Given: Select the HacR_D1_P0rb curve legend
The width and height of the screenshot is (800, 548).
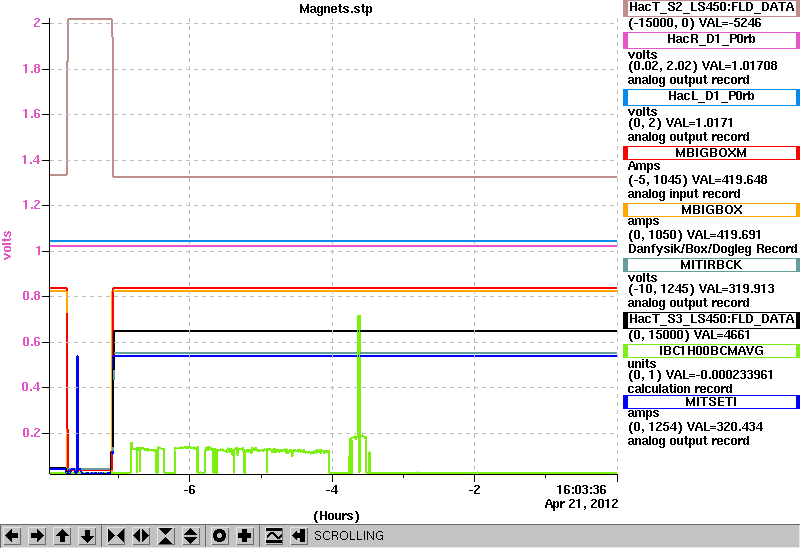Looking at the screenshot, I should click(711, 40).
